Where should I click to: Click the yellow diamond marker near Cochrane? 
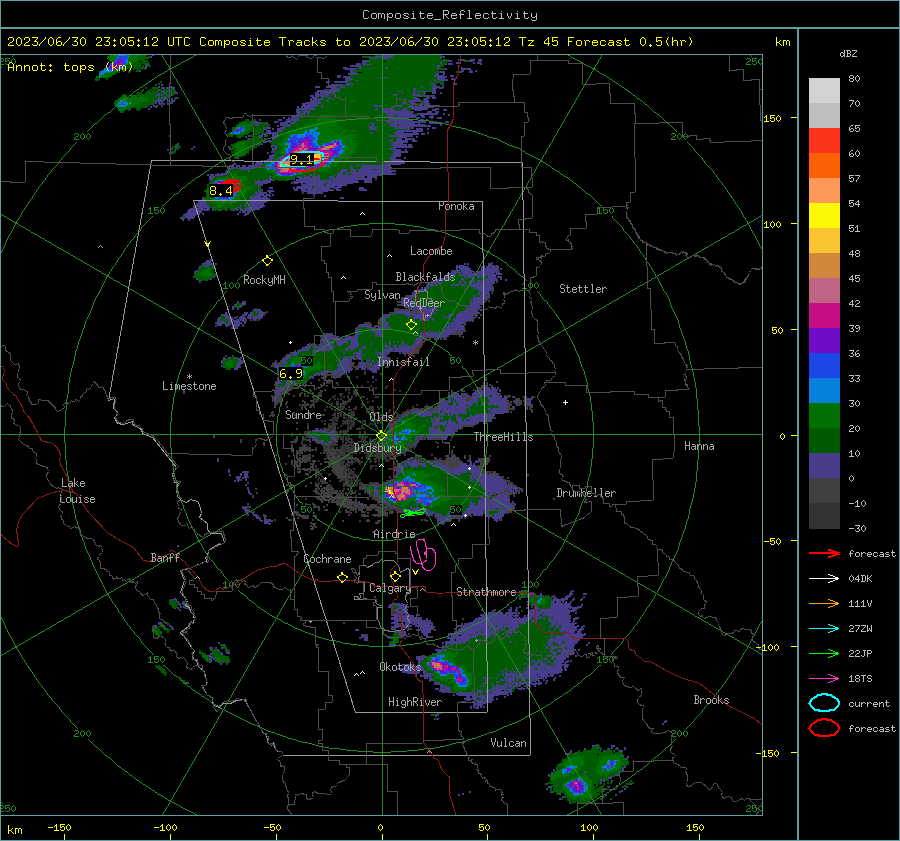(x=343, y=577)
